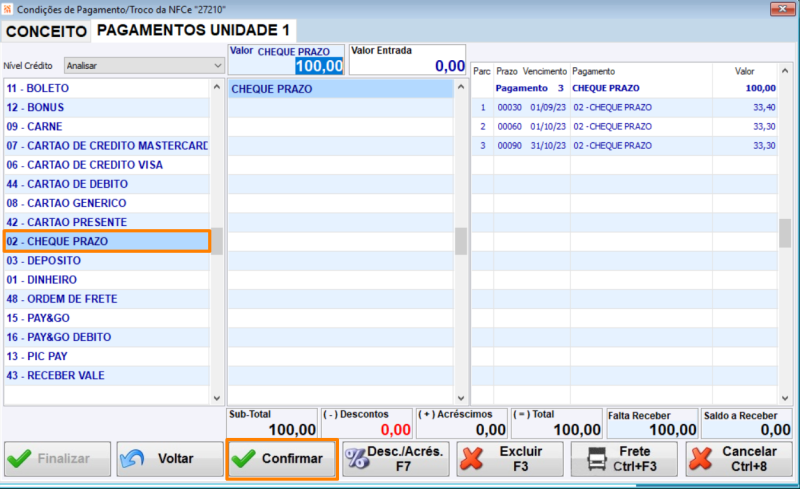
Task: Select 11 - BOLETO payment method
Action: tap(107, 88)
